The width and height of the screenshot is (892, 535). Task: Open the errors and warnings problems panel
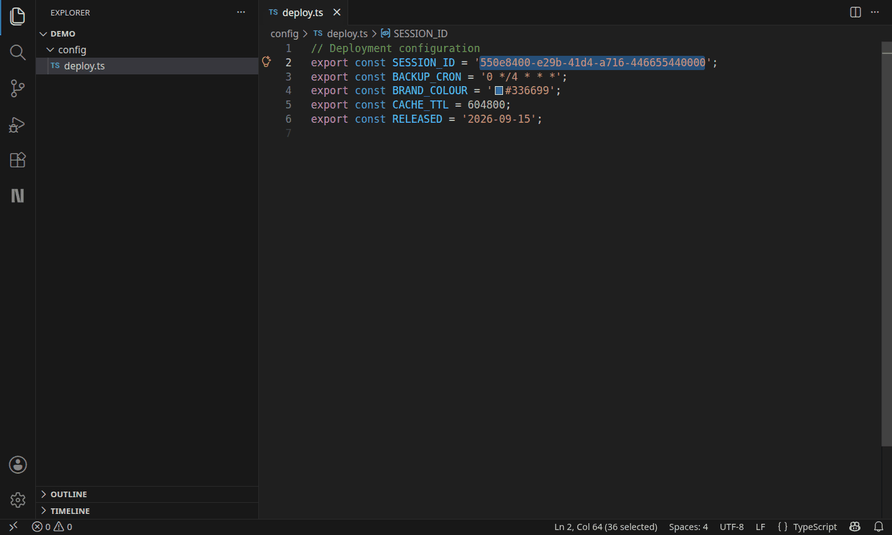52,526
